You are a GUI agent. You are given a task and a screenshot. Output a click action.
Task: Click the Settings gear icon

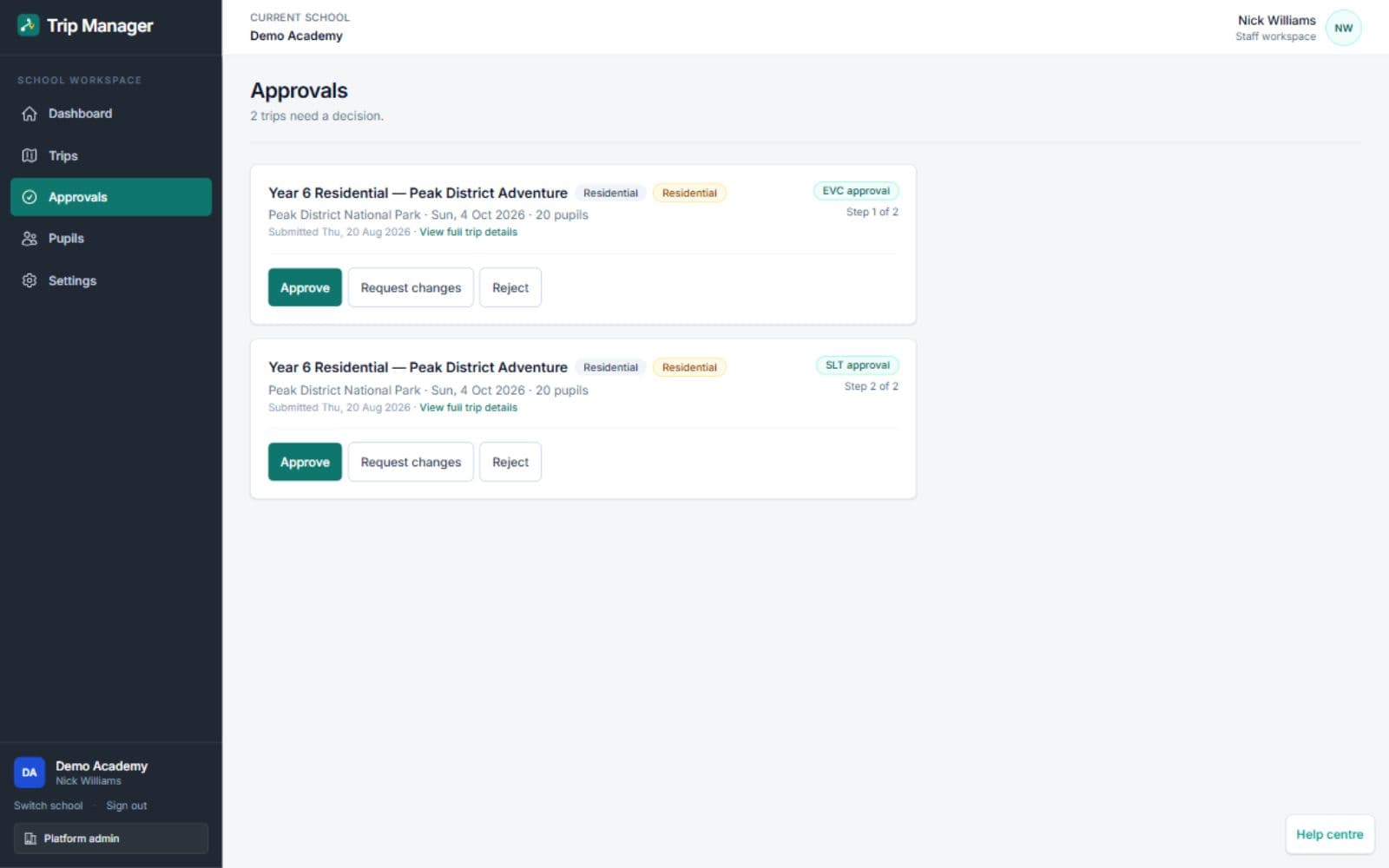30,280
